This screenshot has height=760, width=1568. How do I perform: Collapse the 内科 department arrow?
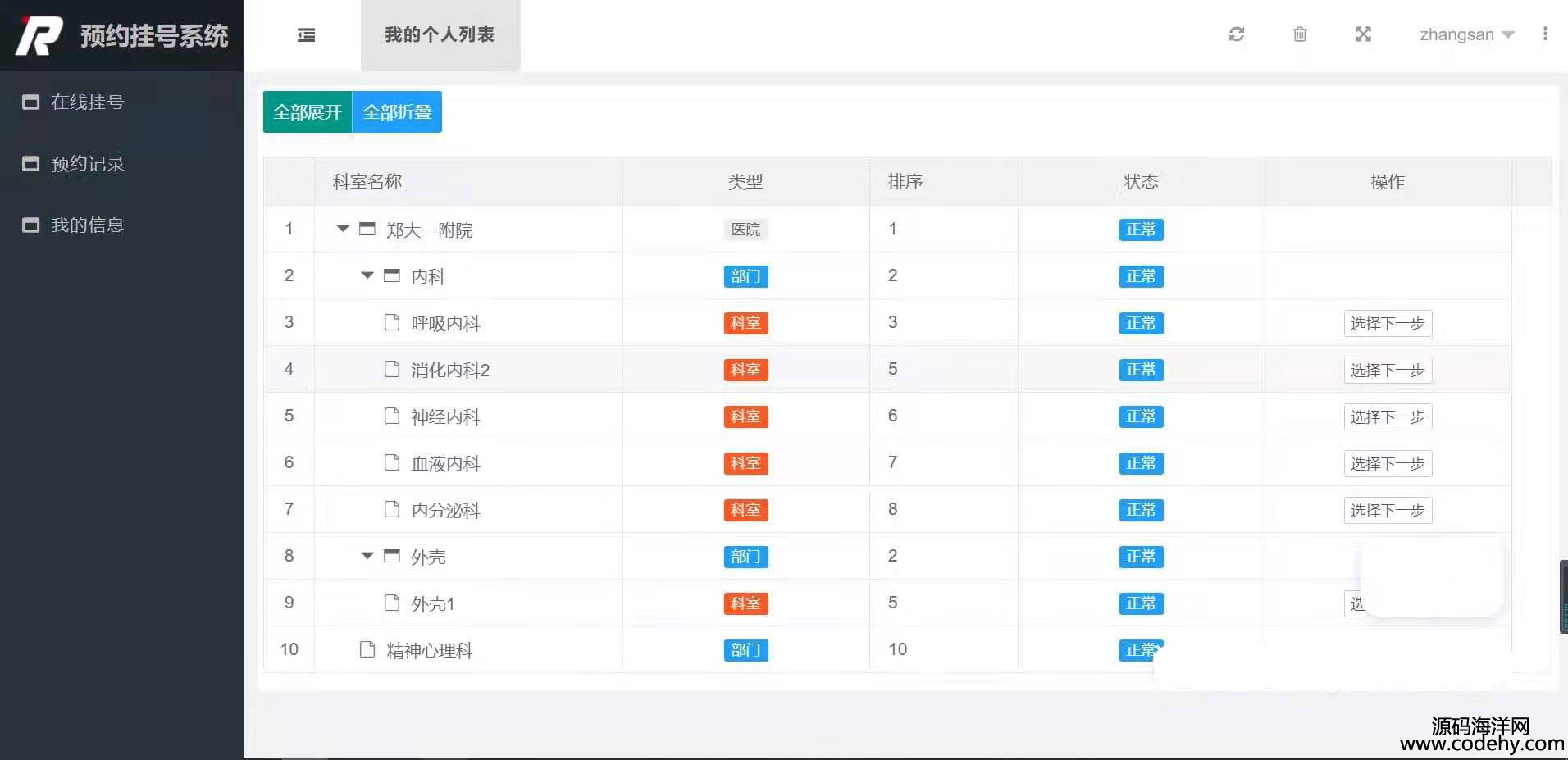coord(367,275)
